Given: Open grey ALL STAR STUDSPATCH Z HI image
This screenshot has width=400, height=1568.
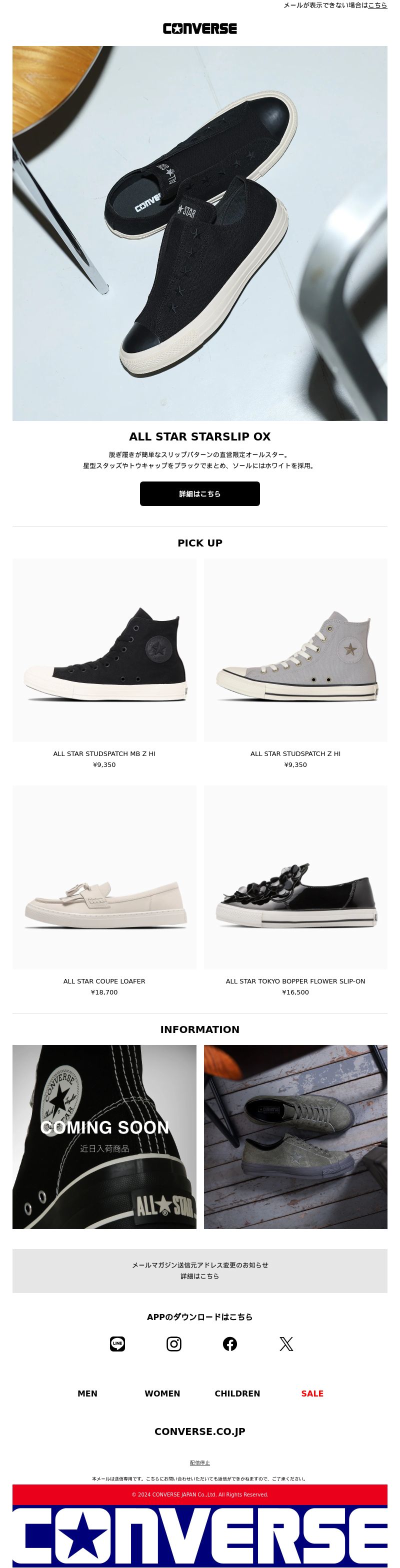Looking at the screenshot, I should [295, 649].
